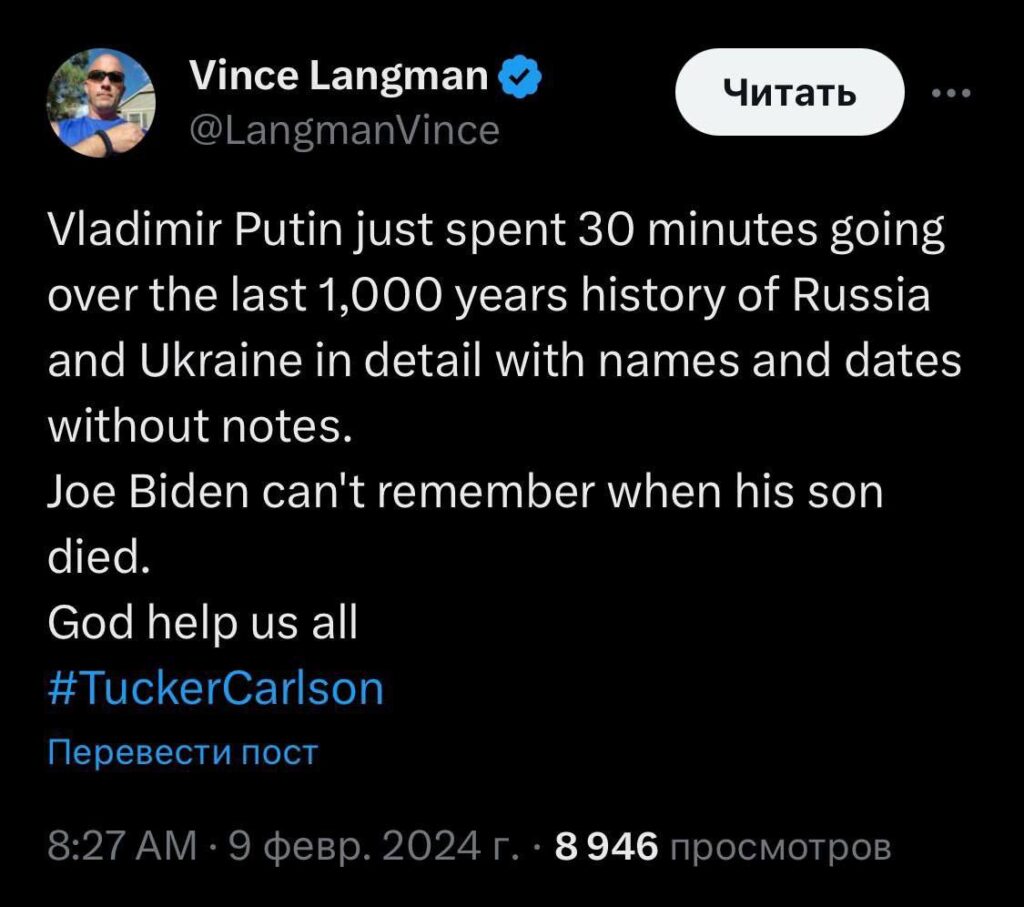Click the sentence starting with Joe Biden

(465, 494)
